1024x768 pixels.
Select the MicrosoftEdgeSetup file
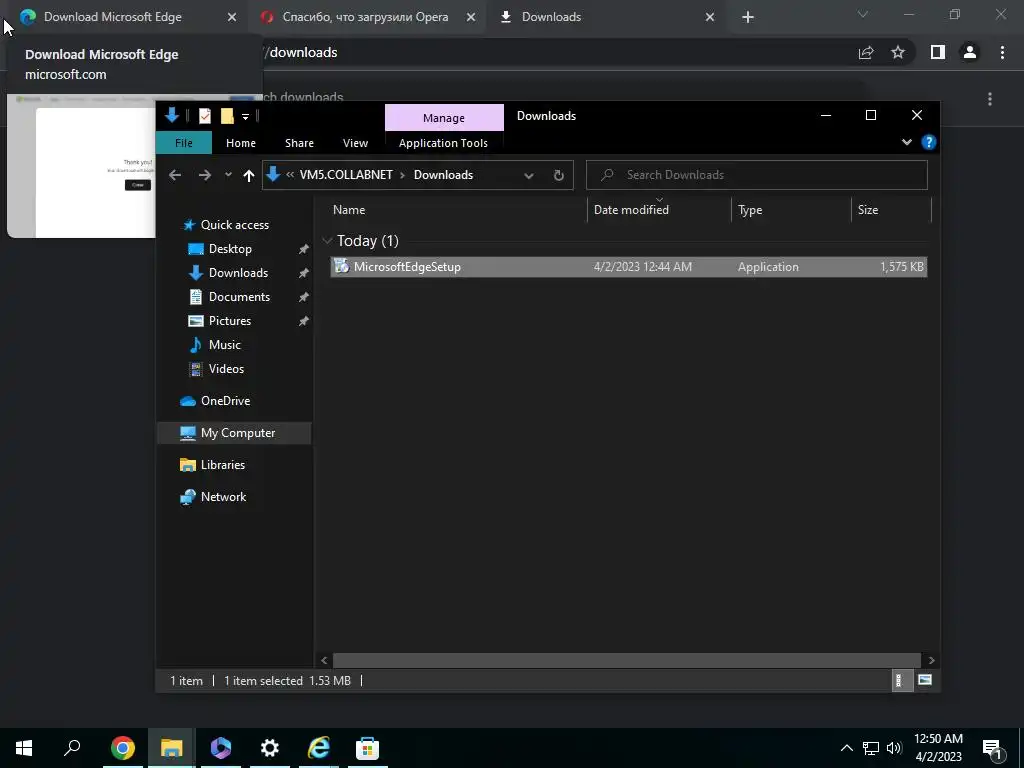point(628,266)
